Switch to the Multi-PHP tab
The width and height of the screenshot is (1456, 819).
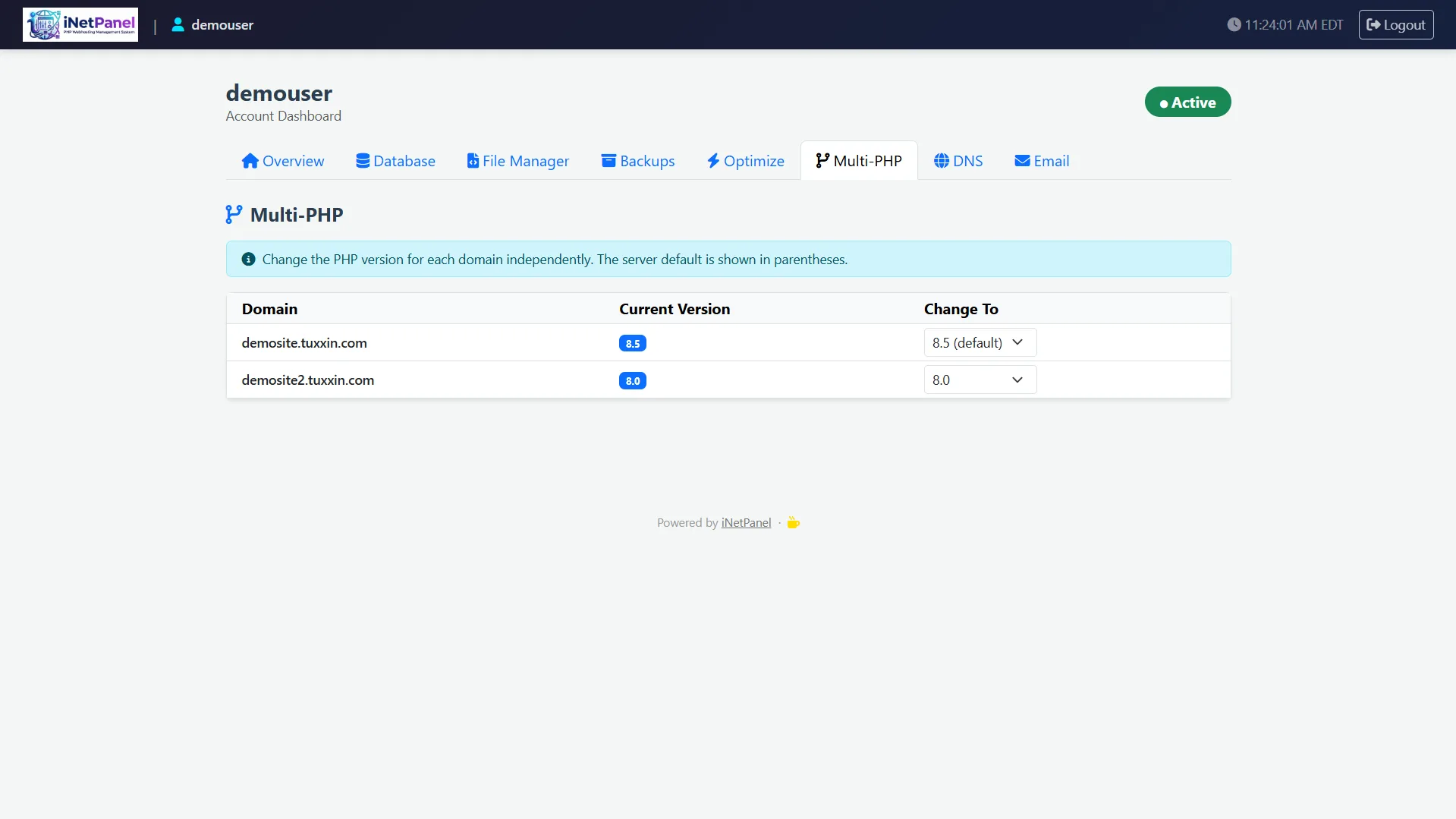[858, 160]
